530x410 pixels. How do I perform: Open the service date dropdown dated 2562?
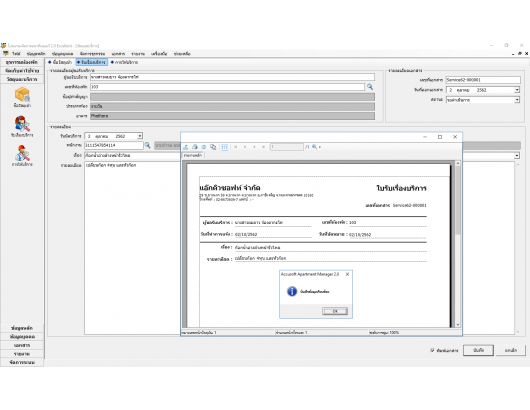[x=140, y=136]
